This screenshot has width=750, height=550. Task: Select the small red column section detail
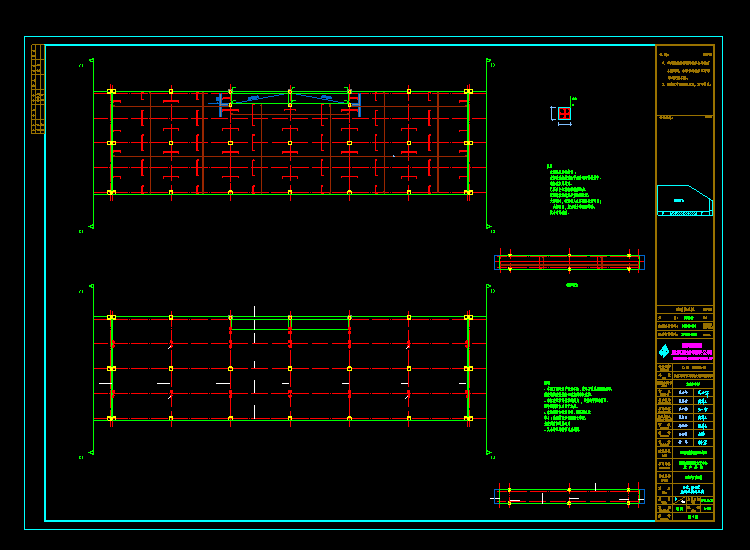[x=564, y=114]
